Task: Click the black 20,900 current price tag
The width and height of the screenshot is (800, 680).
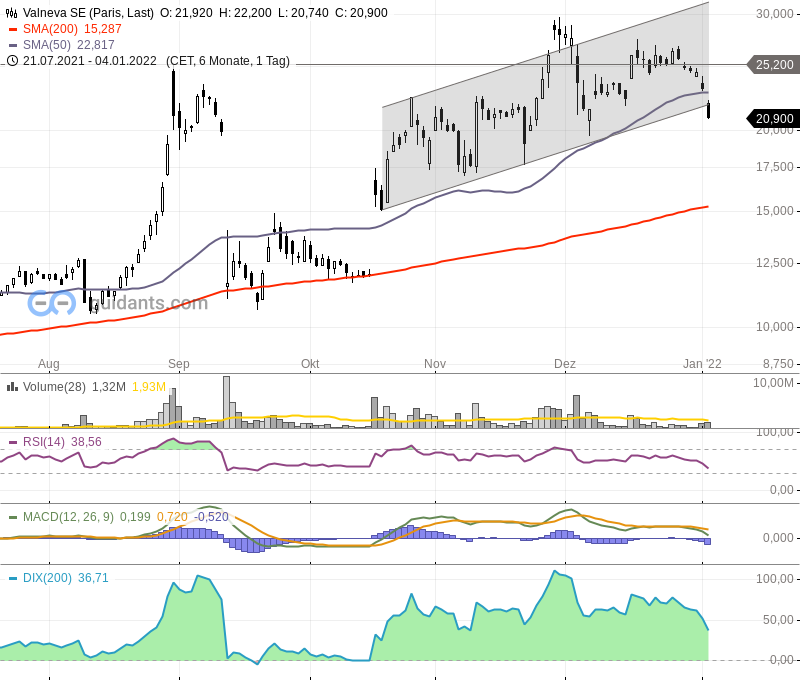Action: (774, 119)
